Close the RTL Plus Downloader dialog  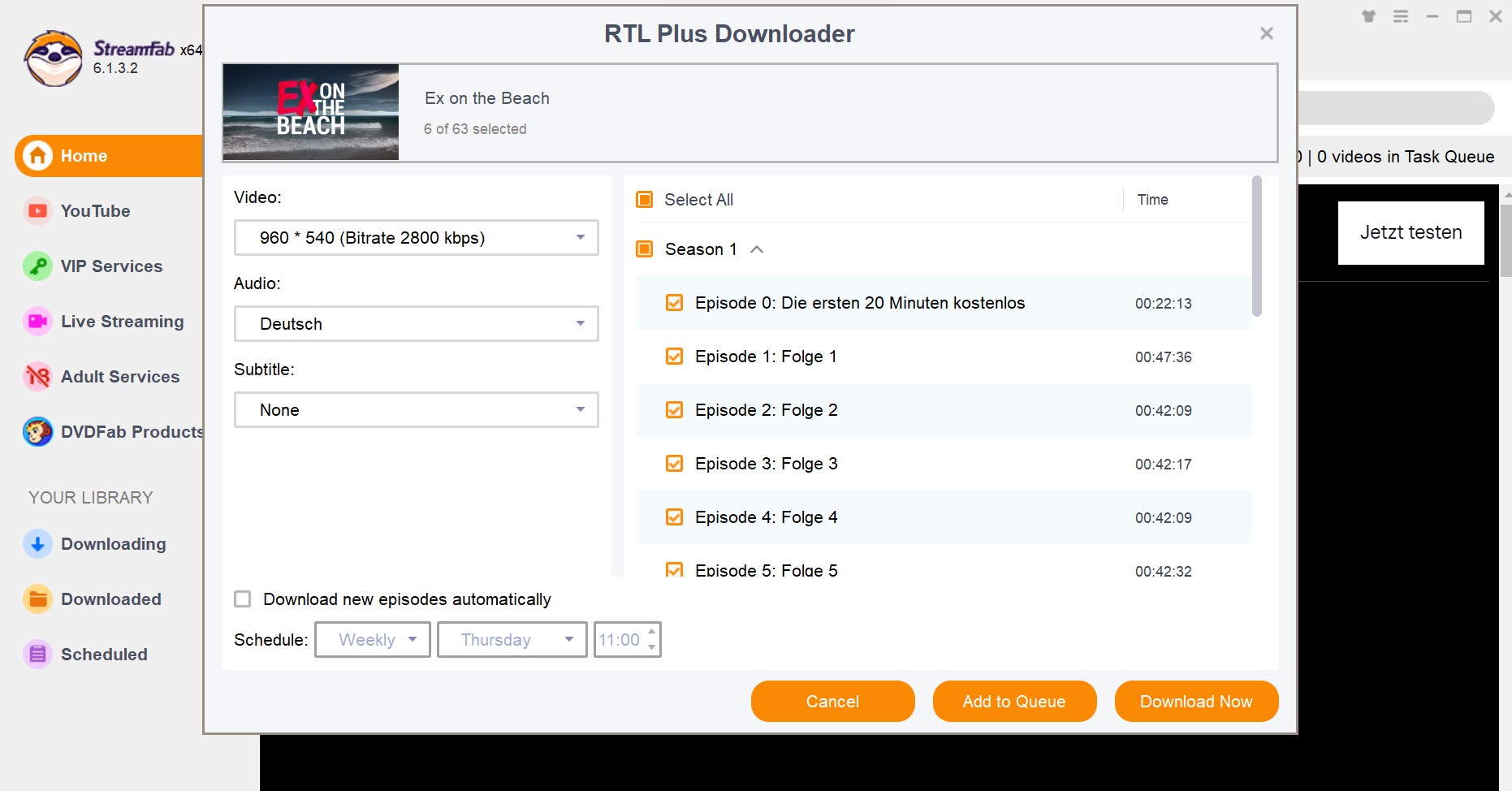(x=1267, y=33)
